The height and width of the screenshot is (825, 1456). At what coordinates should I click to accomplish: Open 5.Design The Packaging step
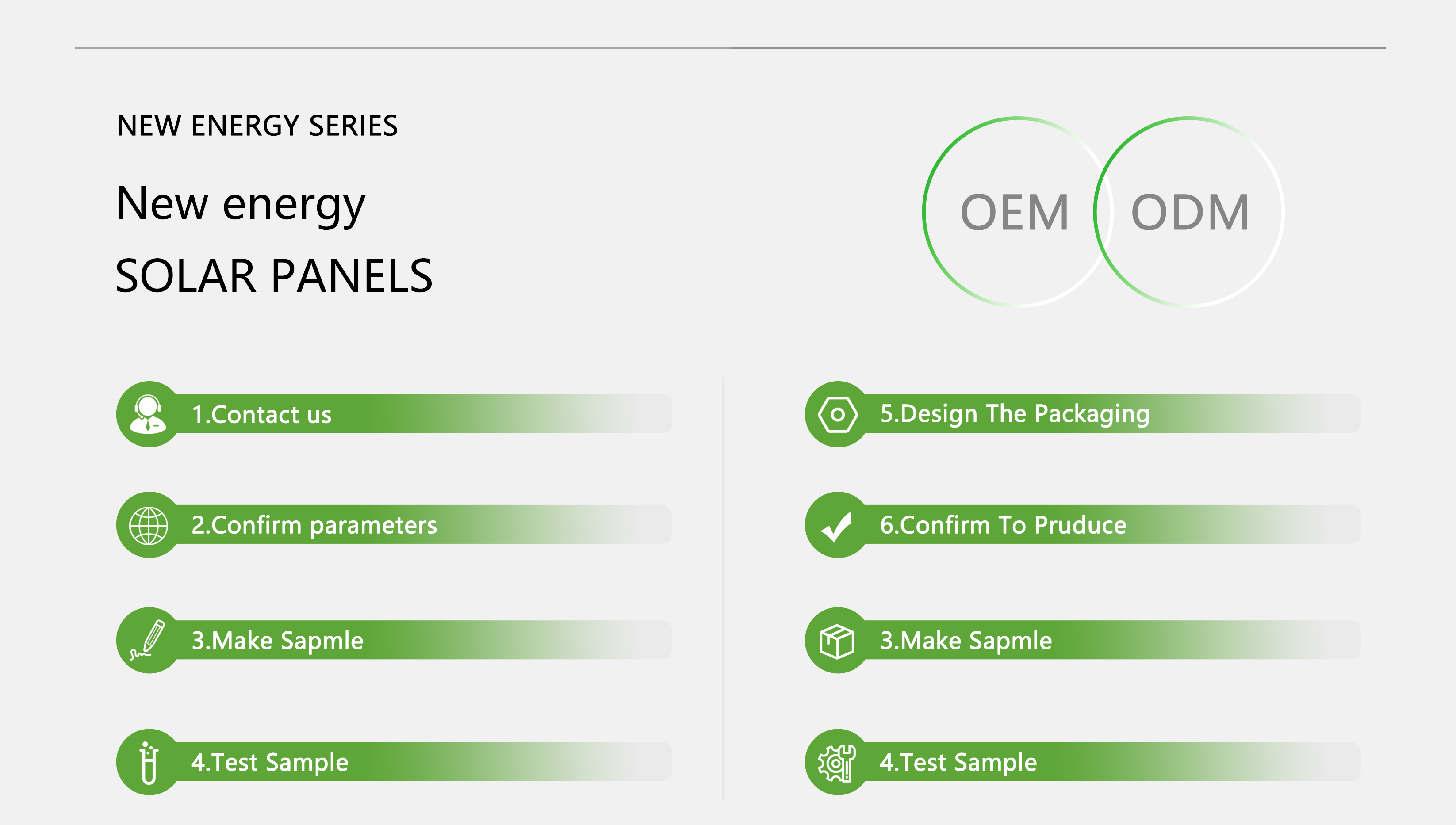tap(1015, 414)
